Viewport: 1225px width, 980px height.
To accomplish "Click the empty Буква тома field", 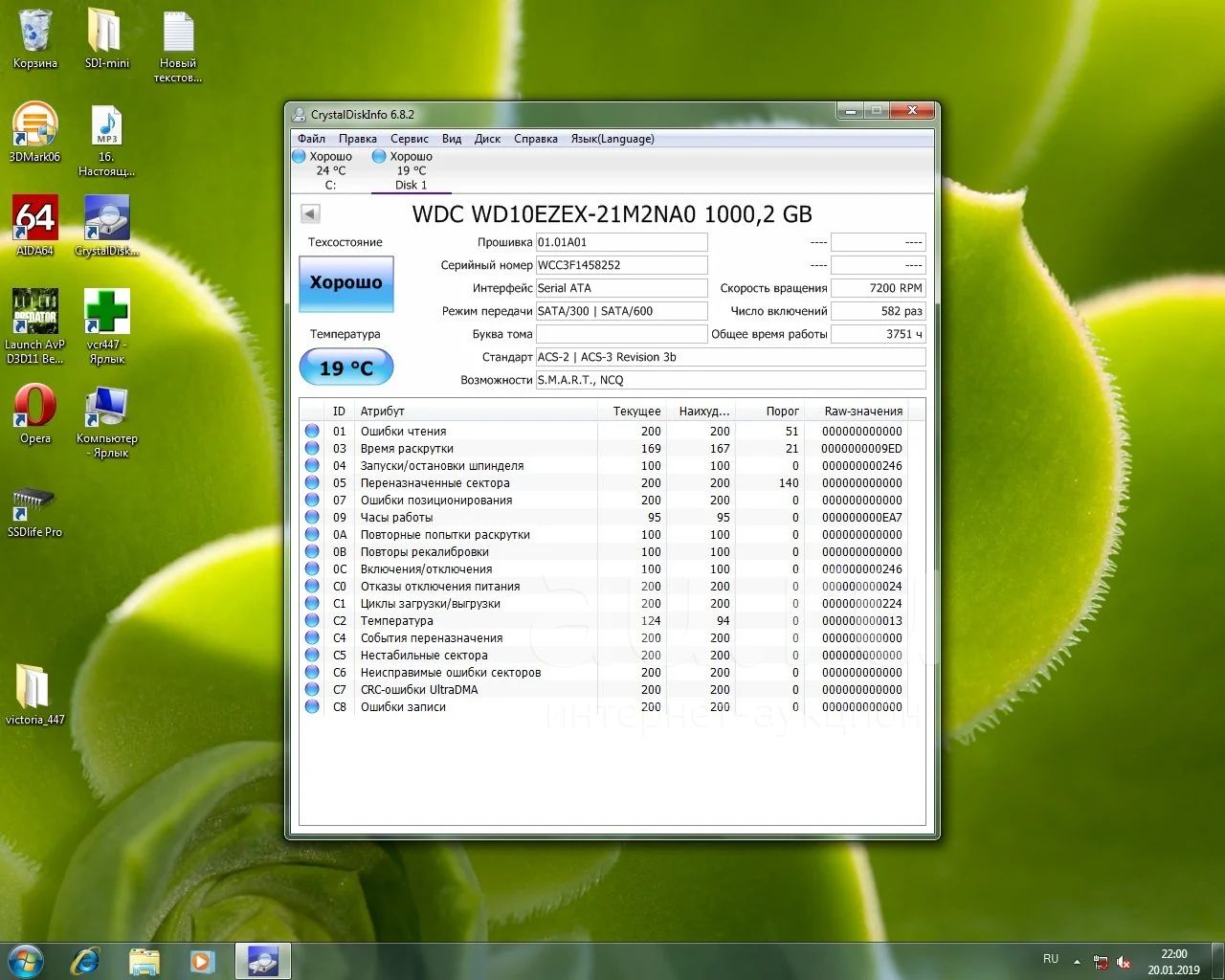I will pos(621,334).
